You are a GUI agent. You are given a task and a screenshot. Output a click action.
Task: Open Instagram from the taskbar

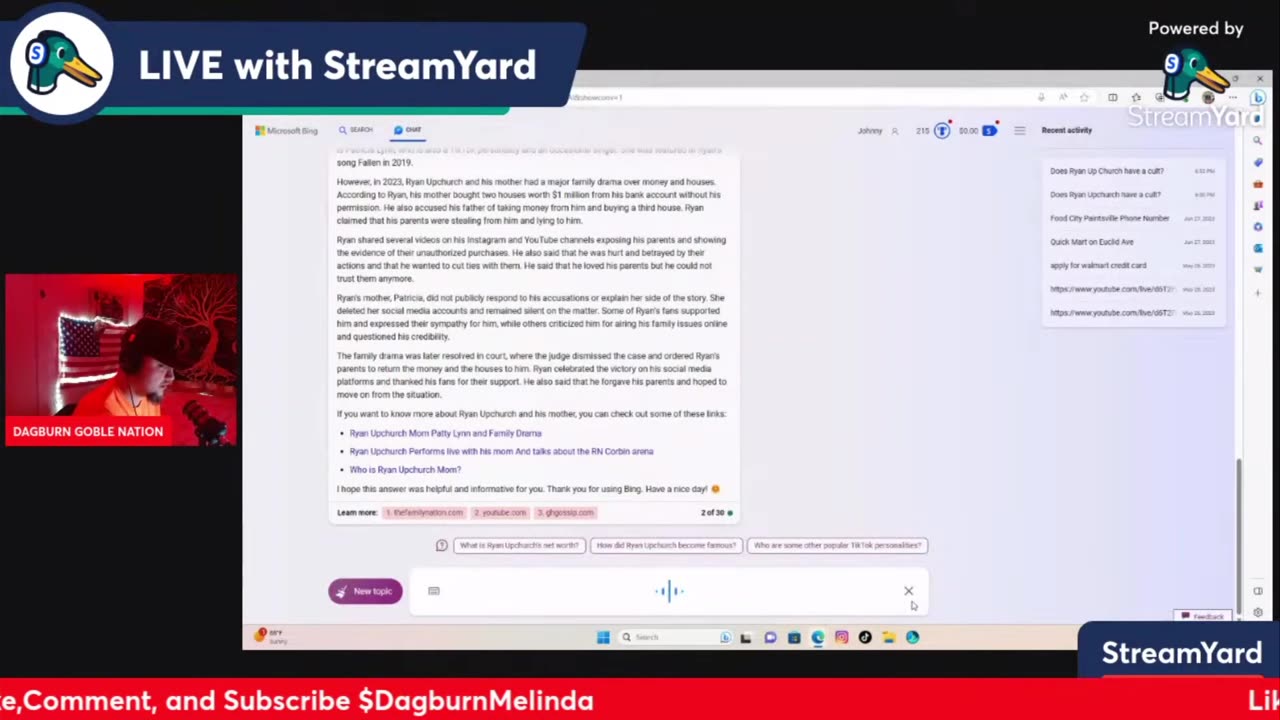coord(842,637)
